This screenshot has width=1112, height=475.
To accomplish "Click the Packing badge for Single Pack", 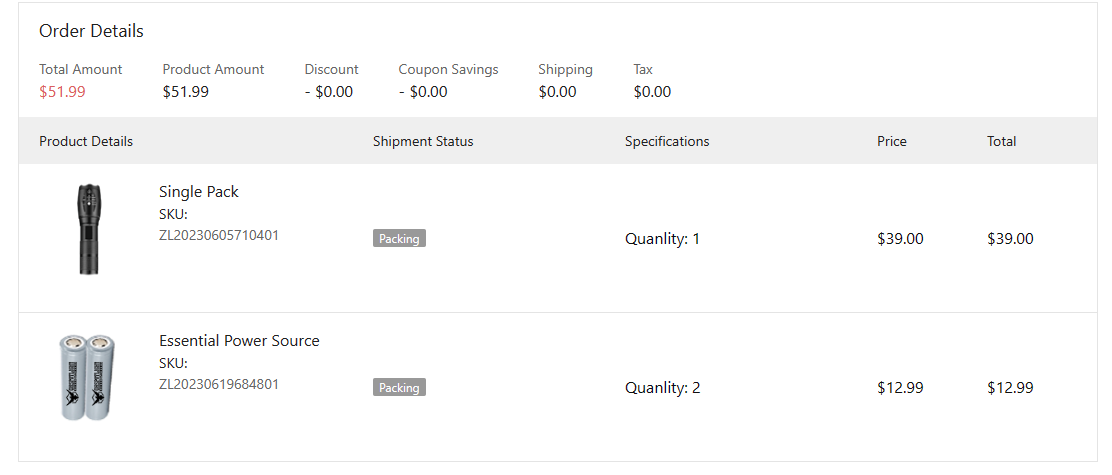I will click(x=399, y=239).
